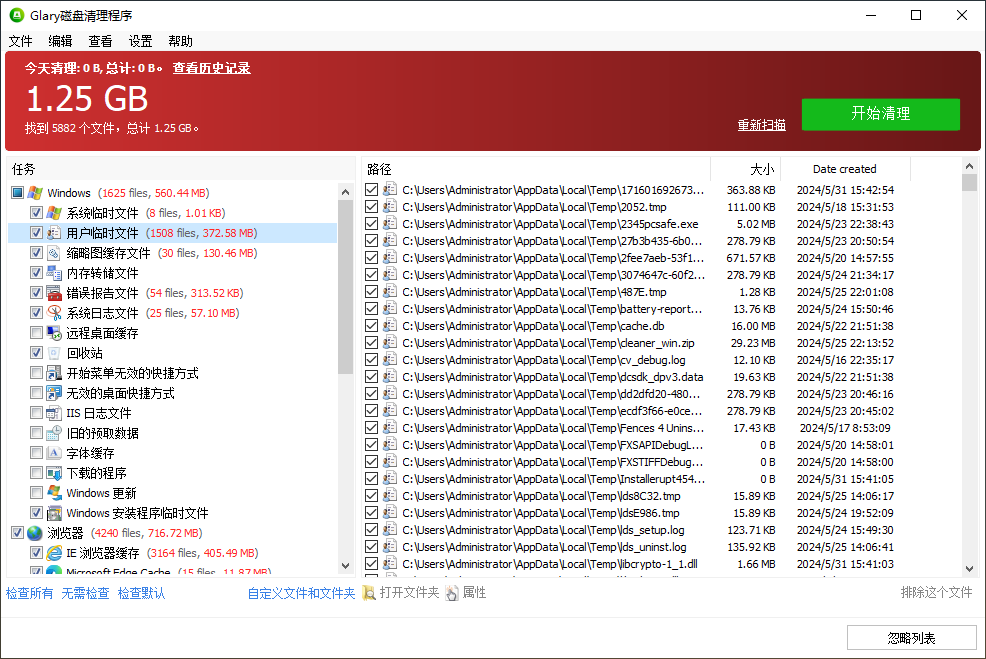Click the Windows 更新 icon
This screenshot has height=659, width=986.
click(54, 493)
